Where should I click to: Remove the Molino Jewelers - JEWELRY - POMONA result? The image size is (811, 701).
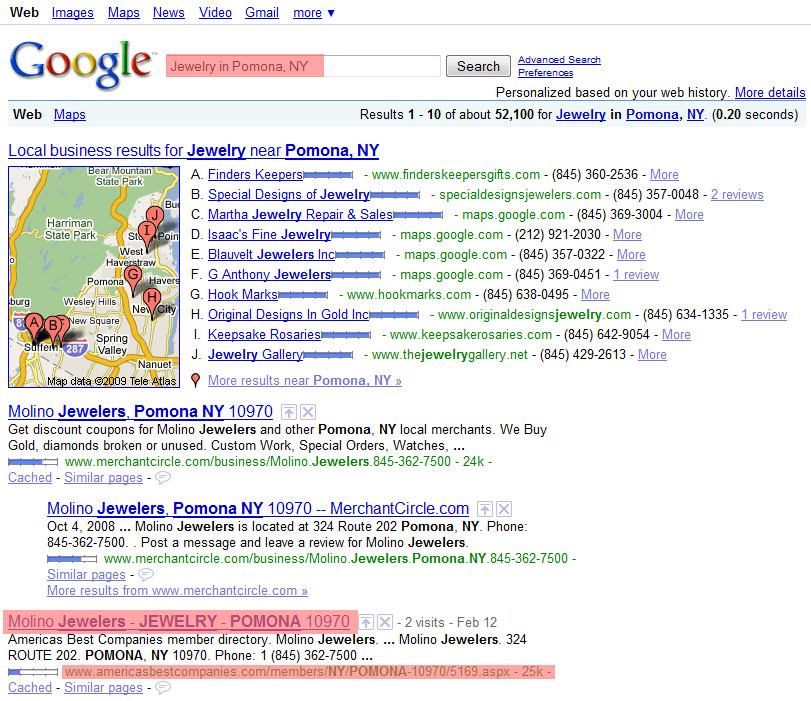pyautogui.click(x=385, y=622)
